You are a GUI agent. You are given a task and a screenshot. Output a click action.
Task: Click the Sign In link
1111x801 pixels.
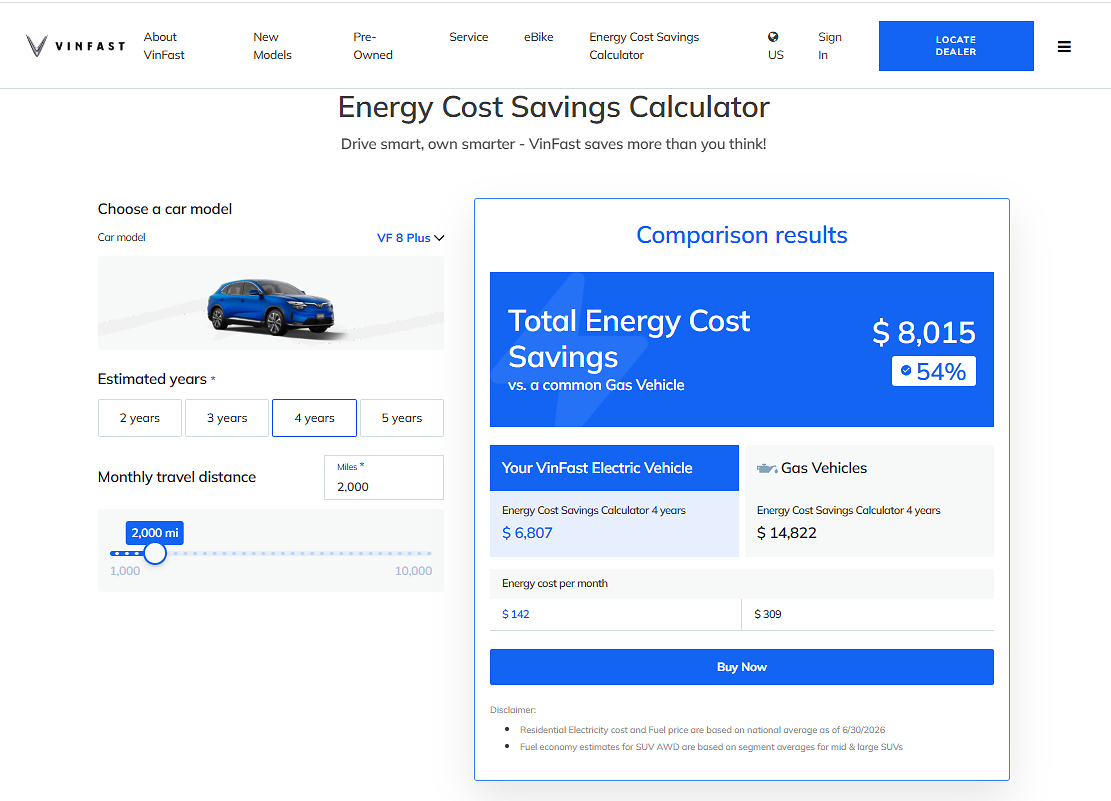pyautogui.click(x=830, y=46)
